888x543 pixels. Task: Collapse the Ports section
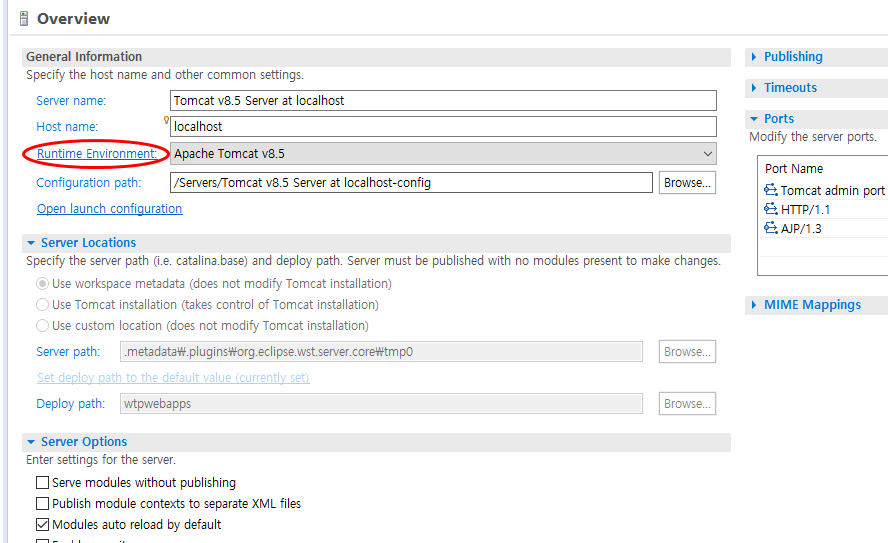click(754, 119)
